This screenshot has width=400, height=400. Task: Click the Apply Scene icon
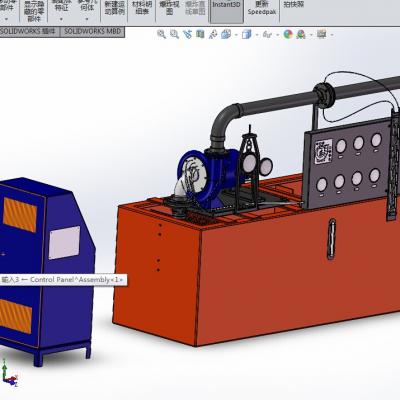click(301, 34)
